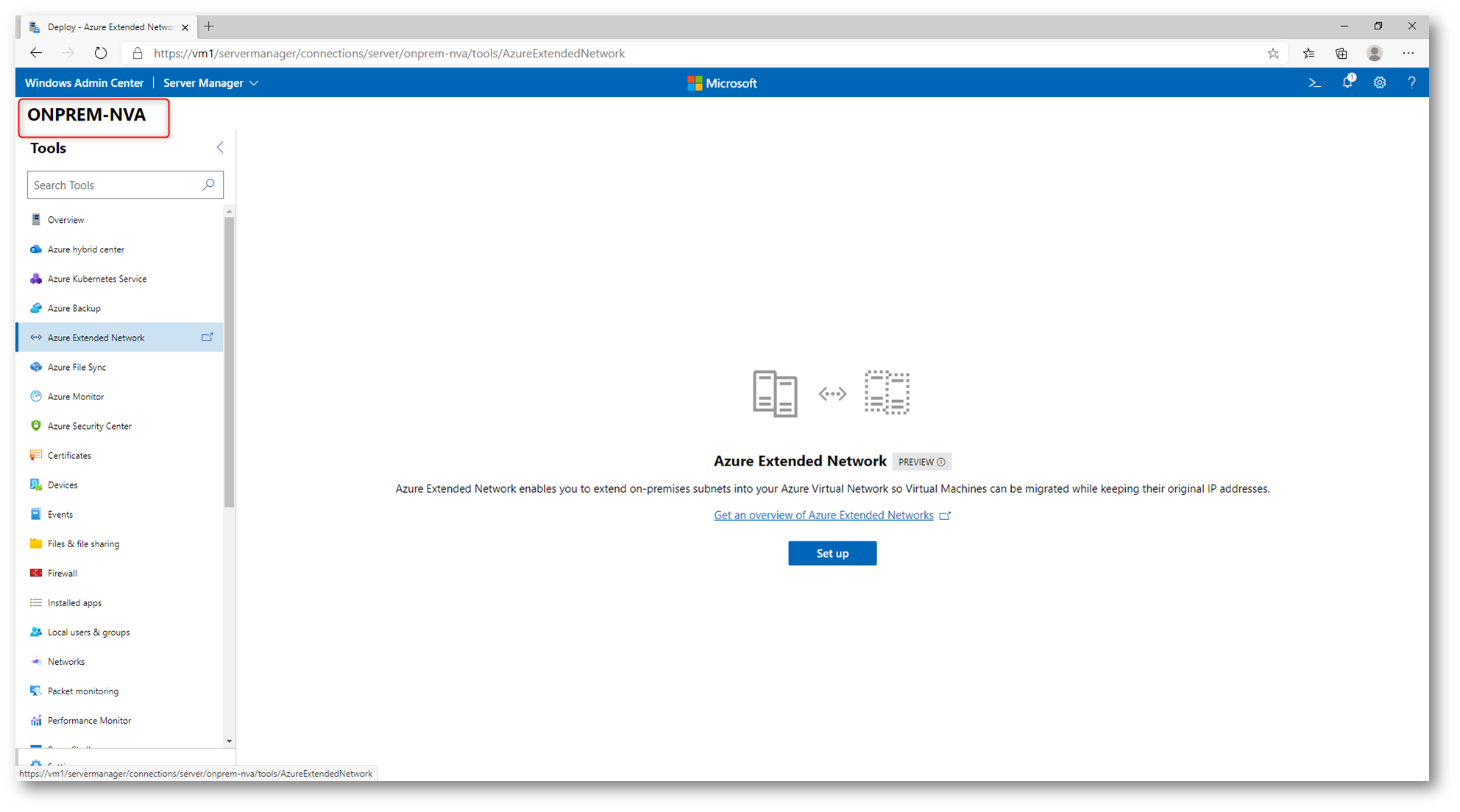Click tools list scrollbar down arrow
Viewport: 1460px width, 812px height.
[229, 741]
